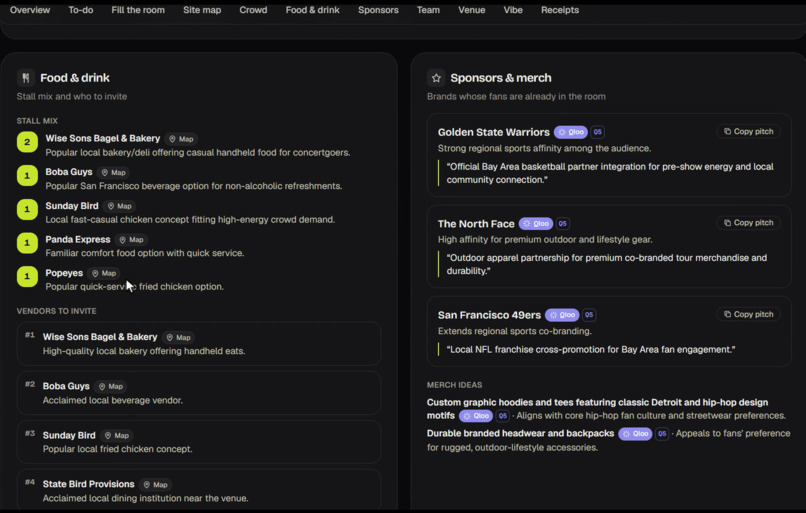The height and width of the screenshot is (513, 806).
Task: Click the Food & drink fork-knife icon
Action: click(x=26, y=78)
